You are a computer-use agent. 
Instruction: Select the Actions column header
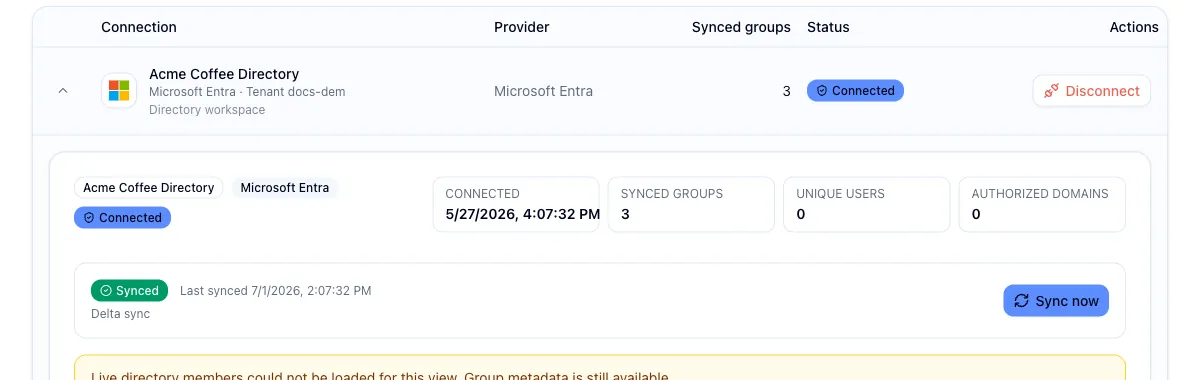pos(1134,27)
